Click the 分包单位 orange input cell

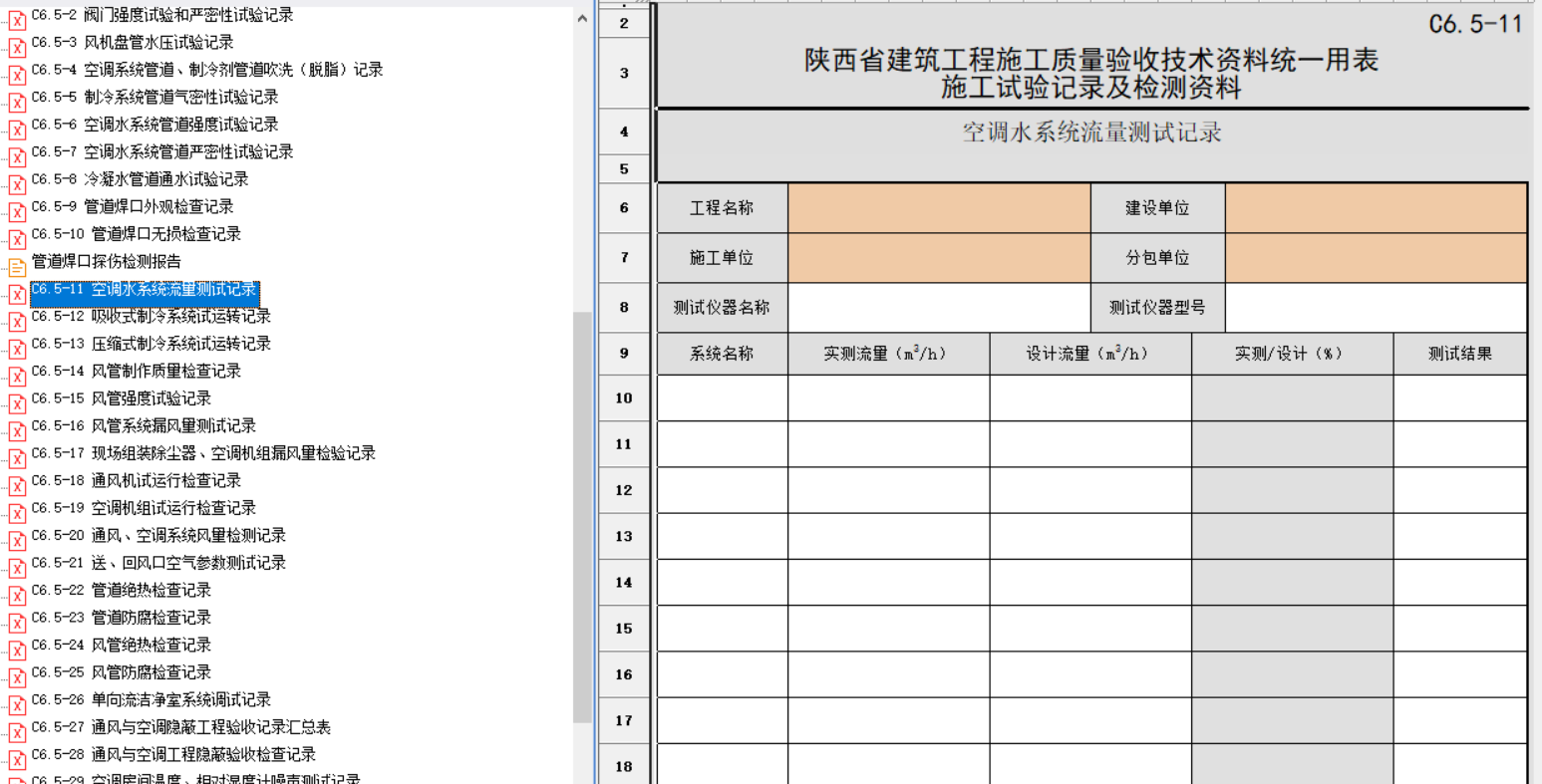[x=1376, y=258]
